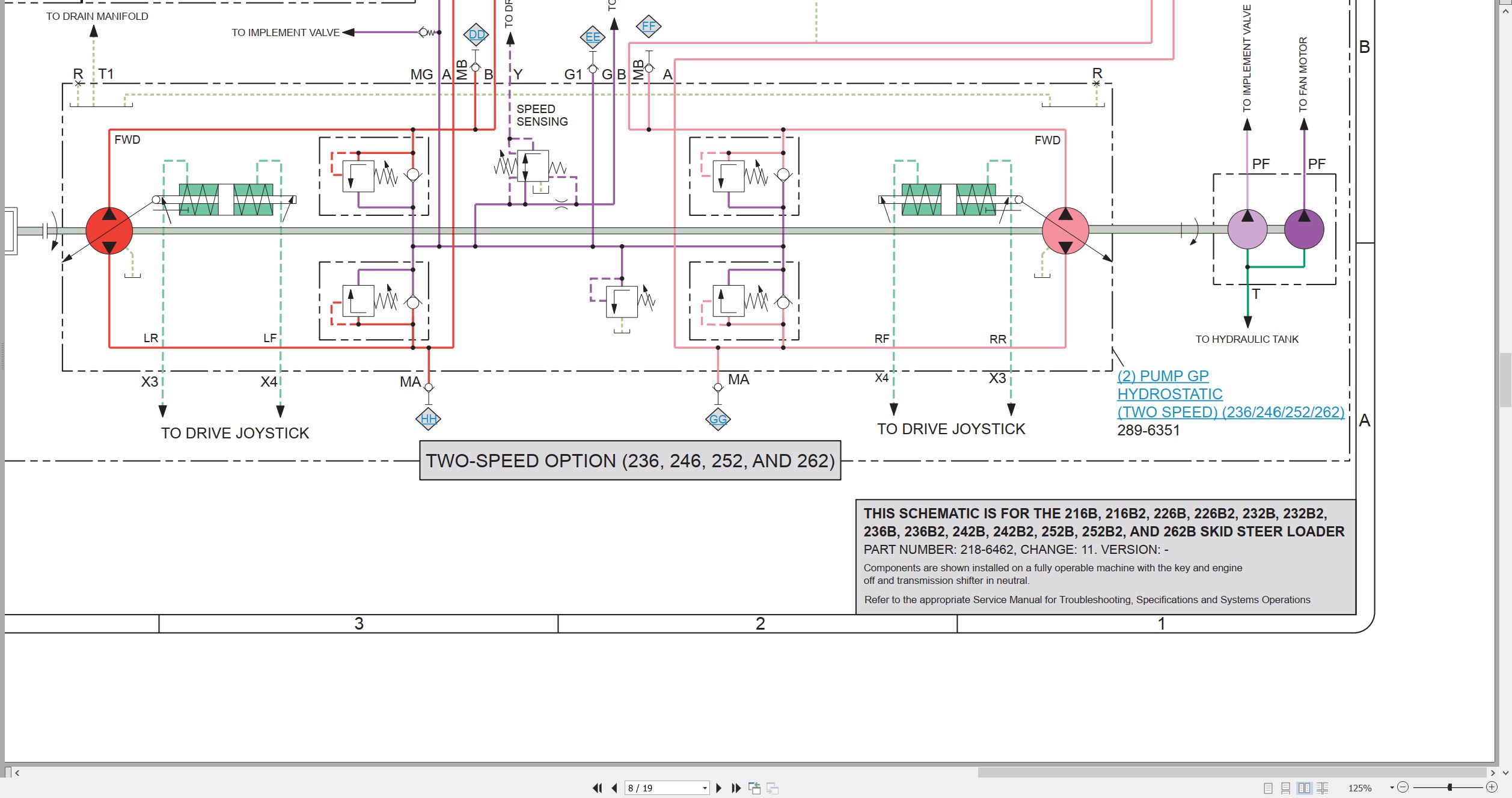This screenshot has height=798, width=1512.
Task: Click the speed sensing valve symbol
Action: point(533,166)
